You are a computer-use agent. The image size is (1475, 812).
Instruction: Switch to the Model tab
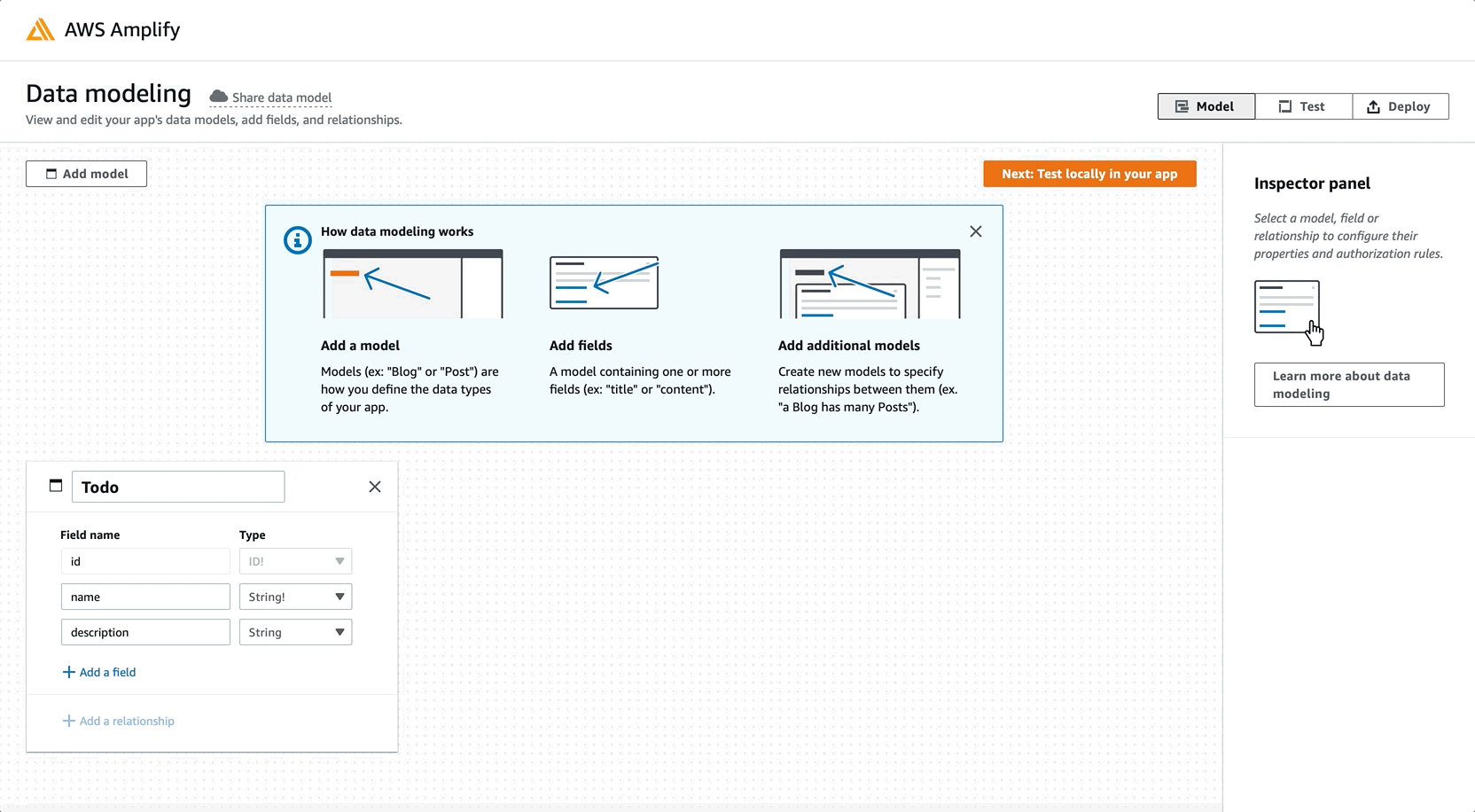coord(1206,106)
